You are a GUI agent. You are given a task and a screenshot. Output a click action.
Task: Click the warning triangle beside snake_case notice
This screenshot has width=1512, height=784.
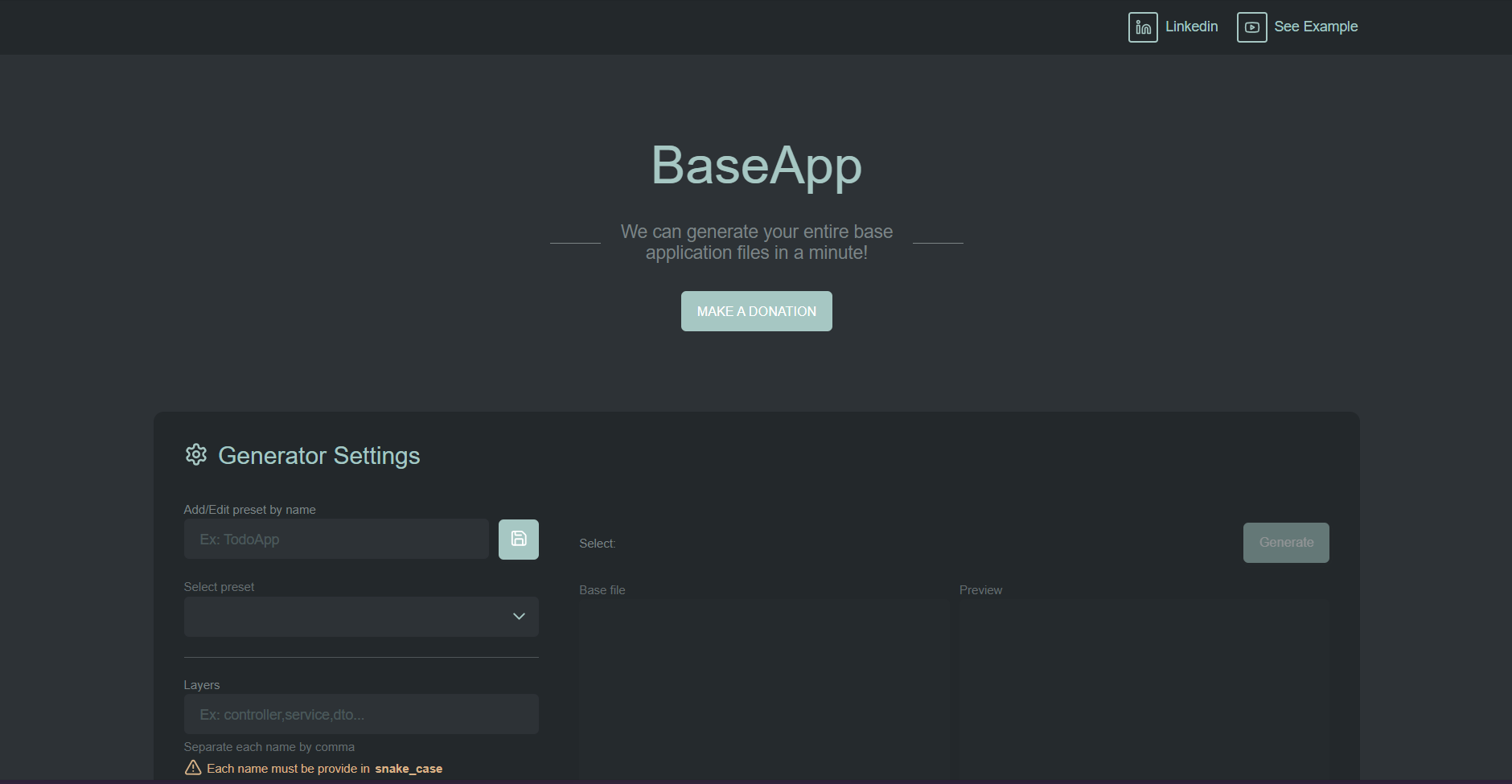pos(192,768)
